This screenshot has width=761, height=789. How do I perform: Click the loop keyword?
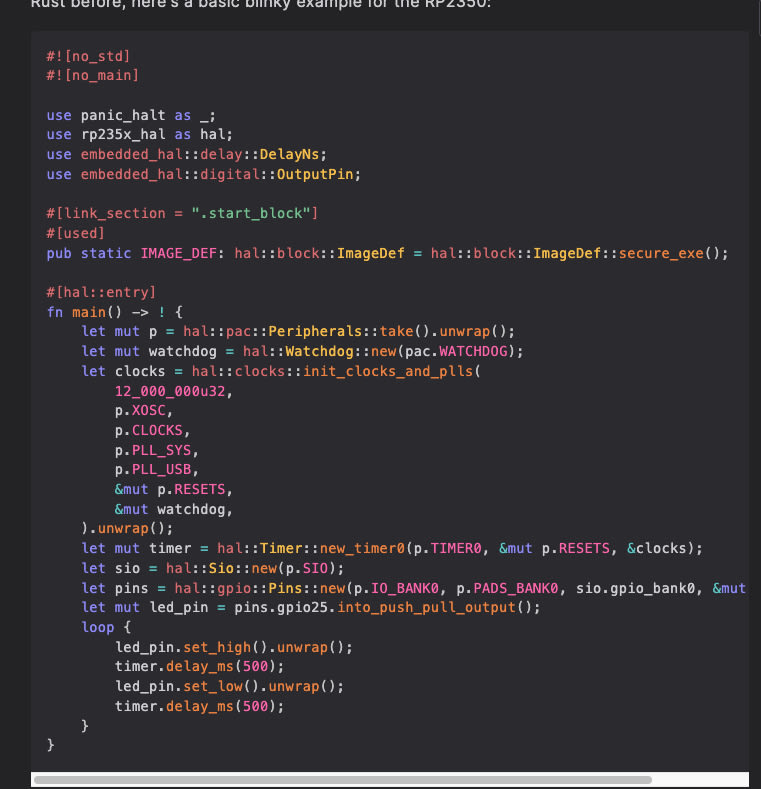coord(98,627)
